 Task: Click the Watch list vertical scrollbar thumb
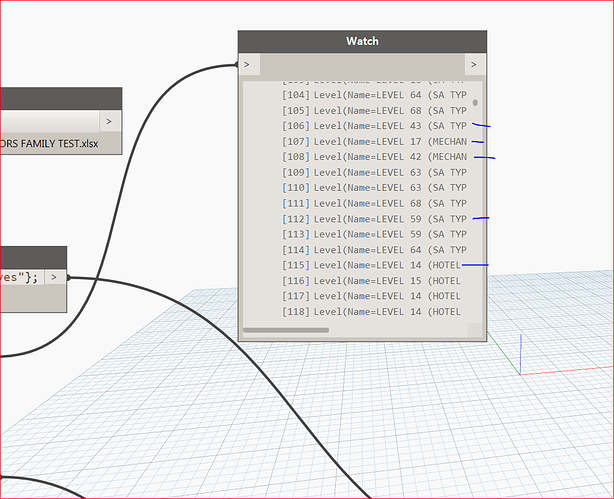[x=475, y=103]
